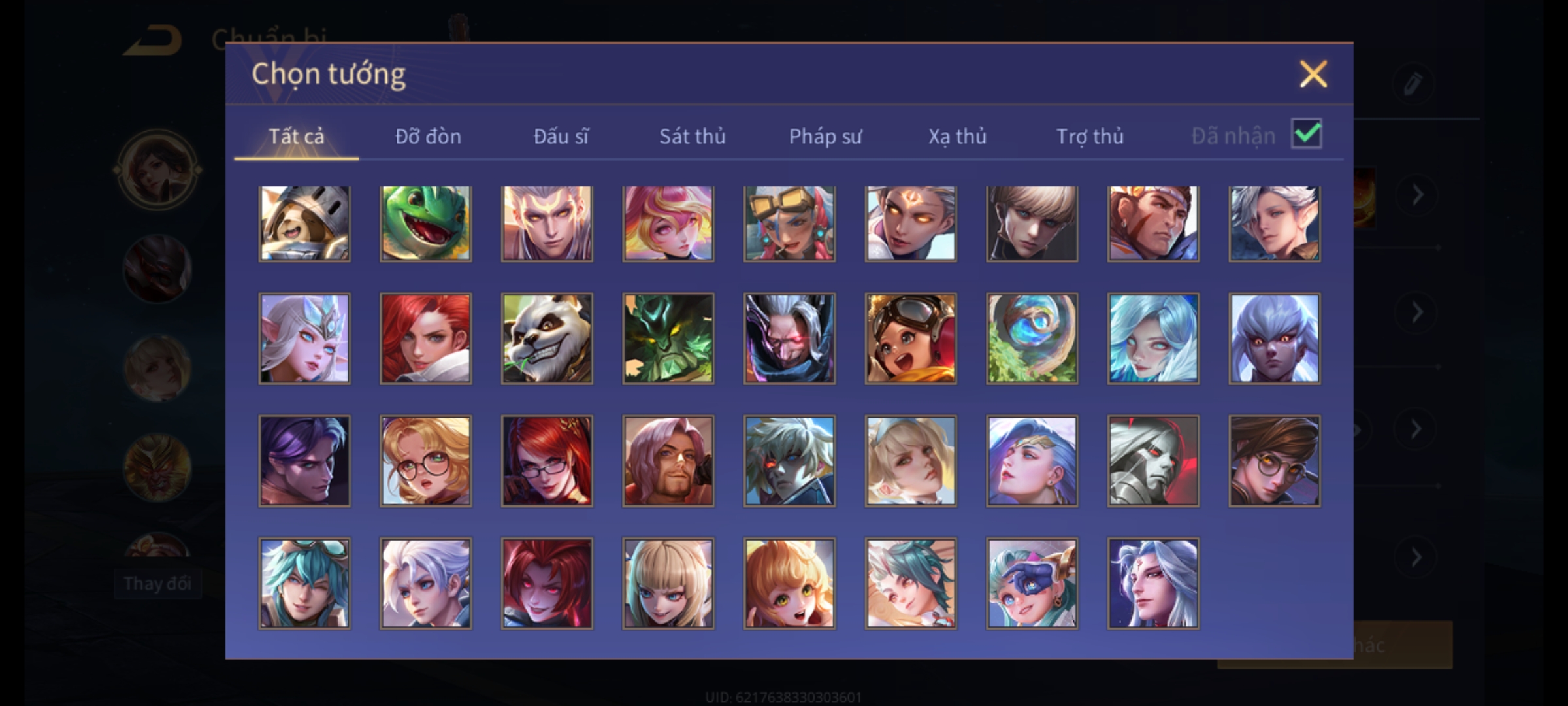
Task: Select the blue swirling orb hero portrait
Action: (x=1032, y=338)
